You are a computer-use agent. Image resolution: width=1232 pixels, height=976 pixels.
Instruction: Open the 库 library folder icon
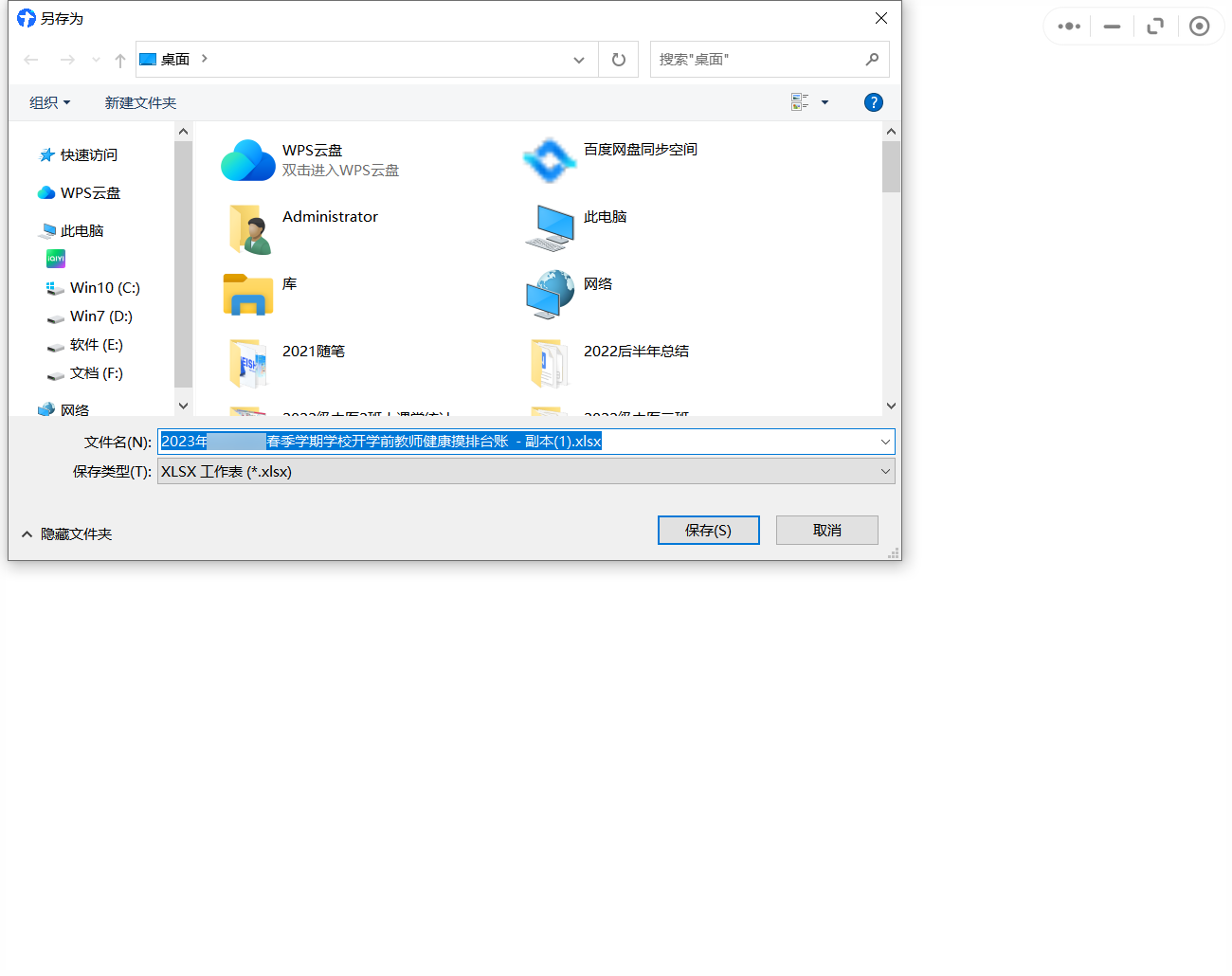click(248, 295)
